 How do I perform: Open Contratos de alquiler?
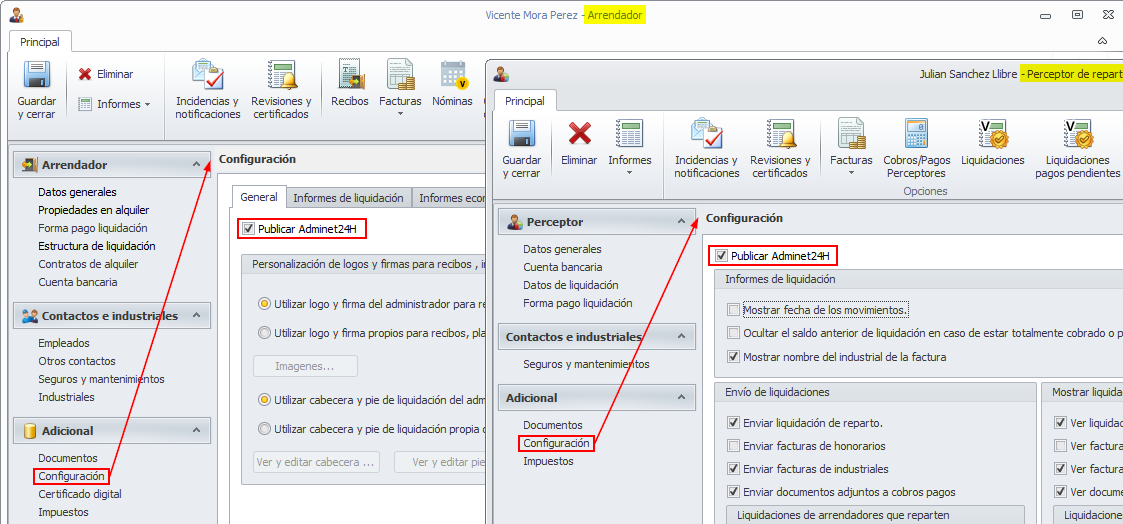tap(89, 263)
